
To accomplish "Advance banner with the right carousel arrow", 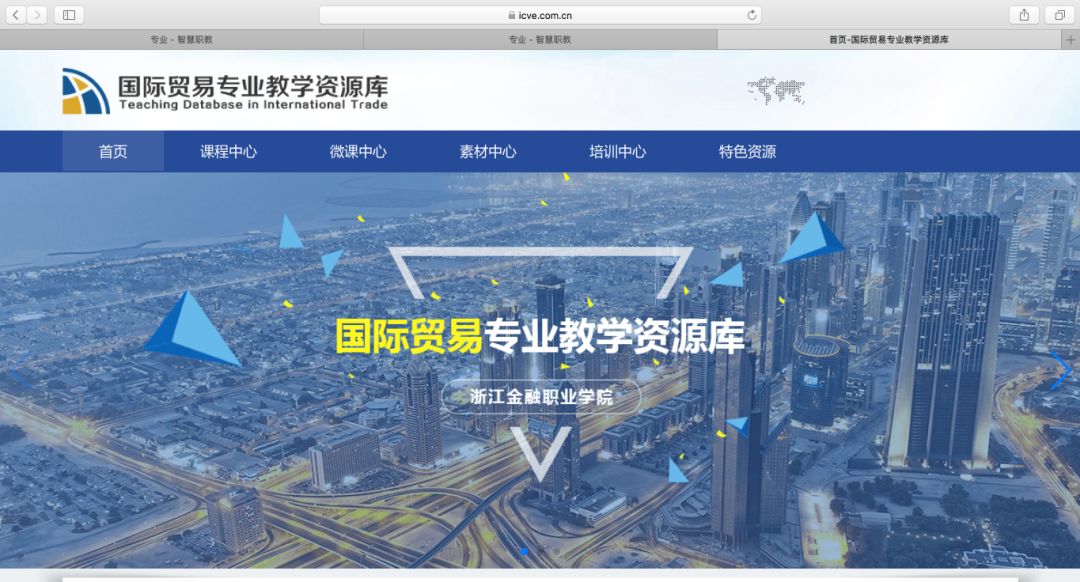I will [x=1061, y=370].
